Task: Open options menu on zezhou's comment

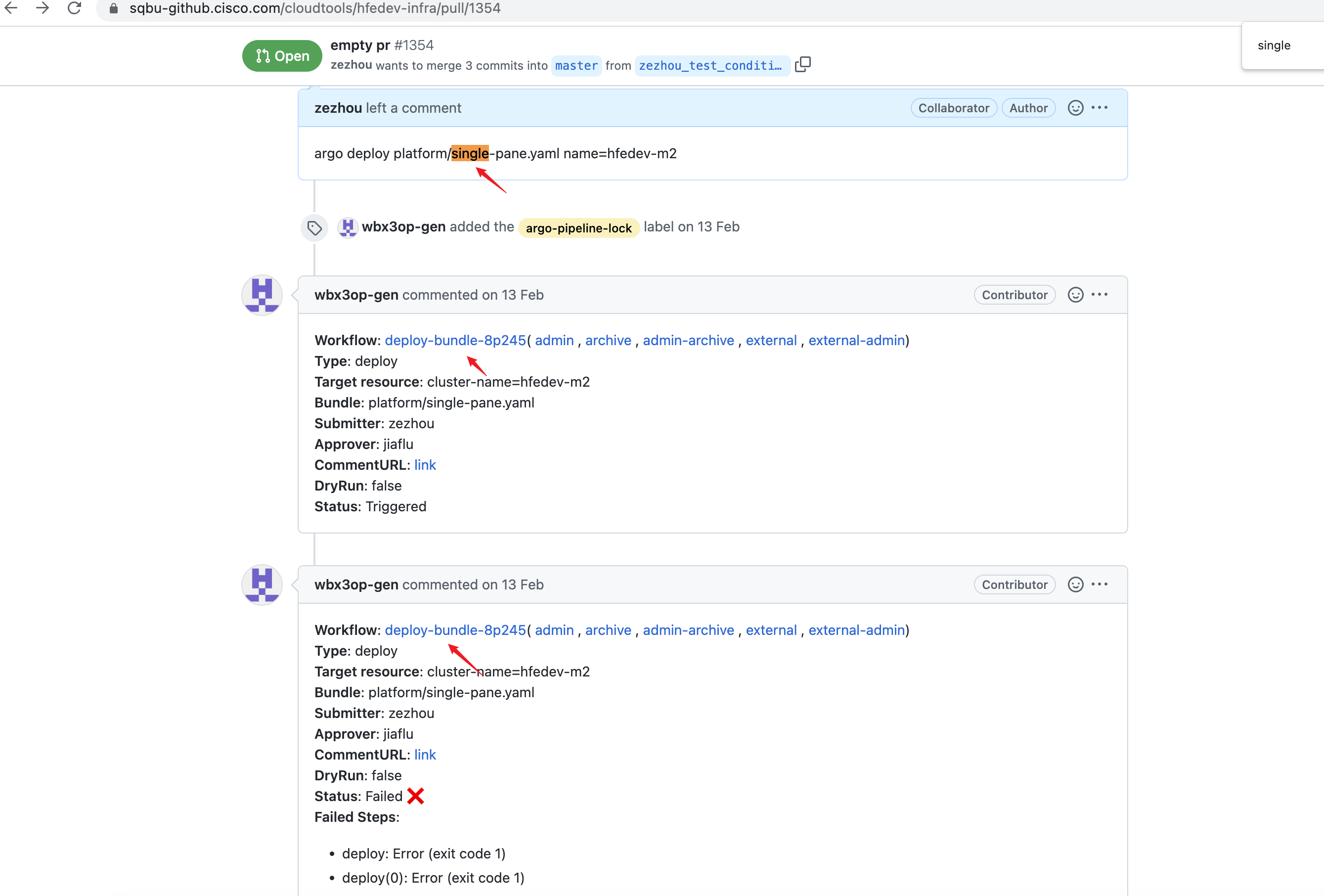Action: (x=1099, y=108)
